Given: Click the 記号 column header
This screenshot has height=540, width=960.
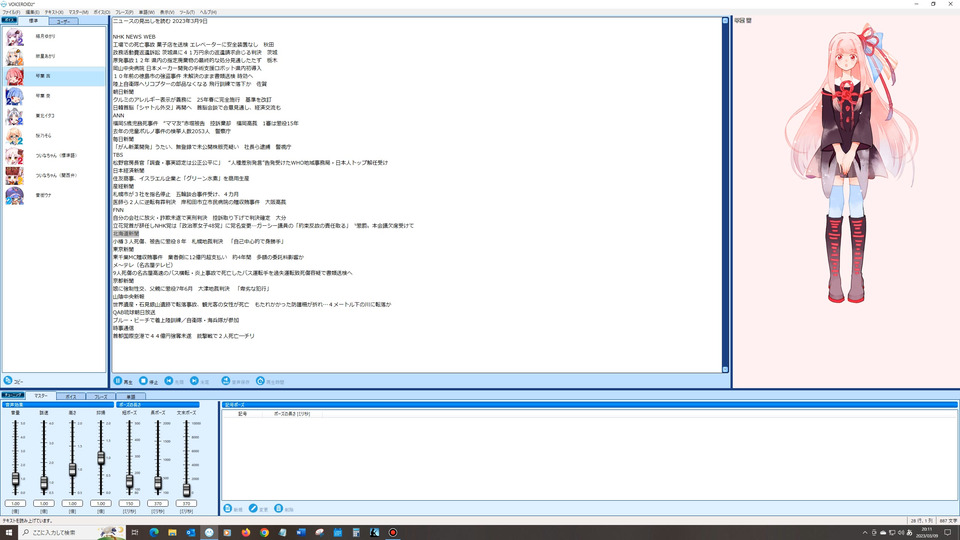Looking at the screenshot, I should click(242, 414).
